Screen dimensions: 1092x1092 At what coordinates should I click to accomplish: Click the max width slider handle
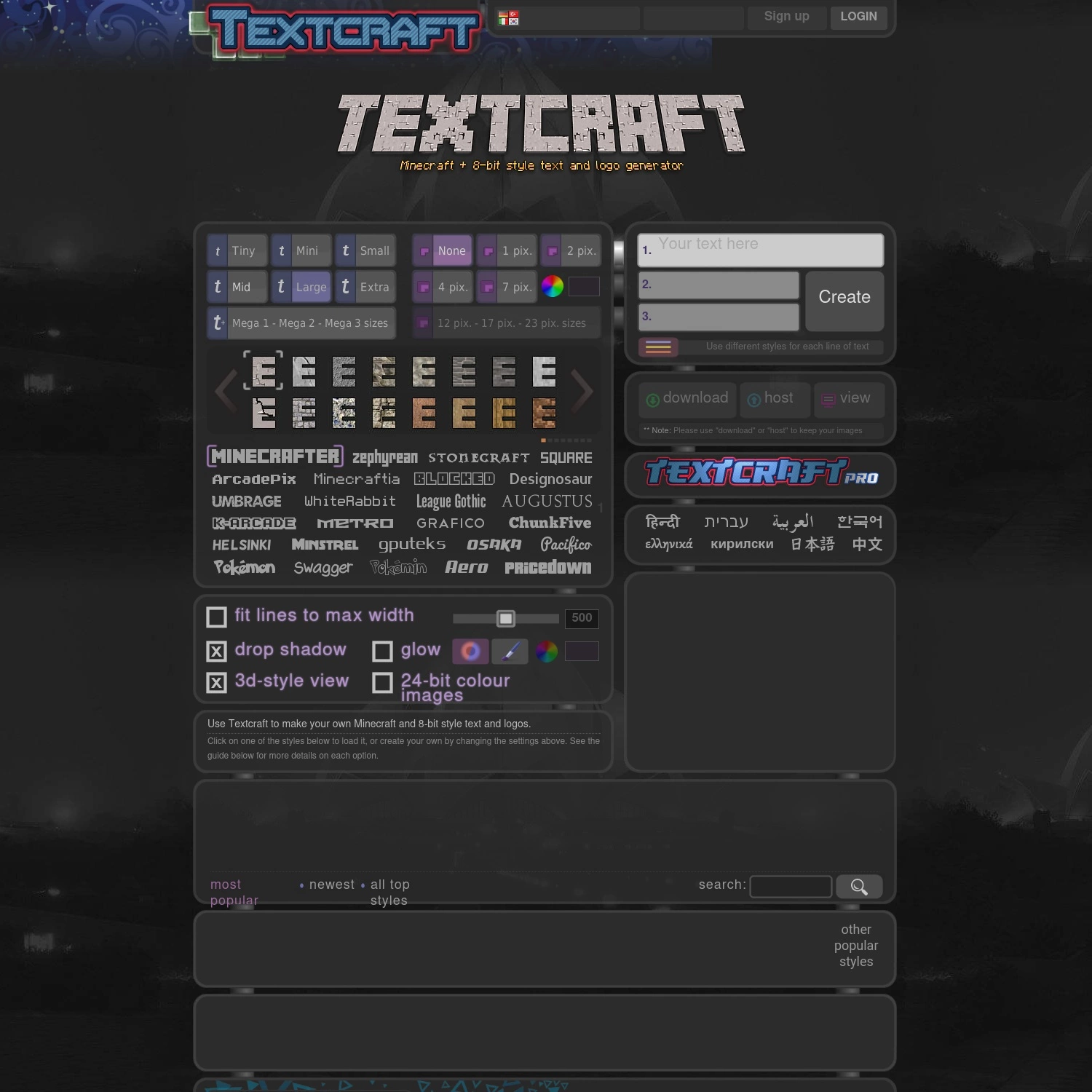[x=506, y=618]
